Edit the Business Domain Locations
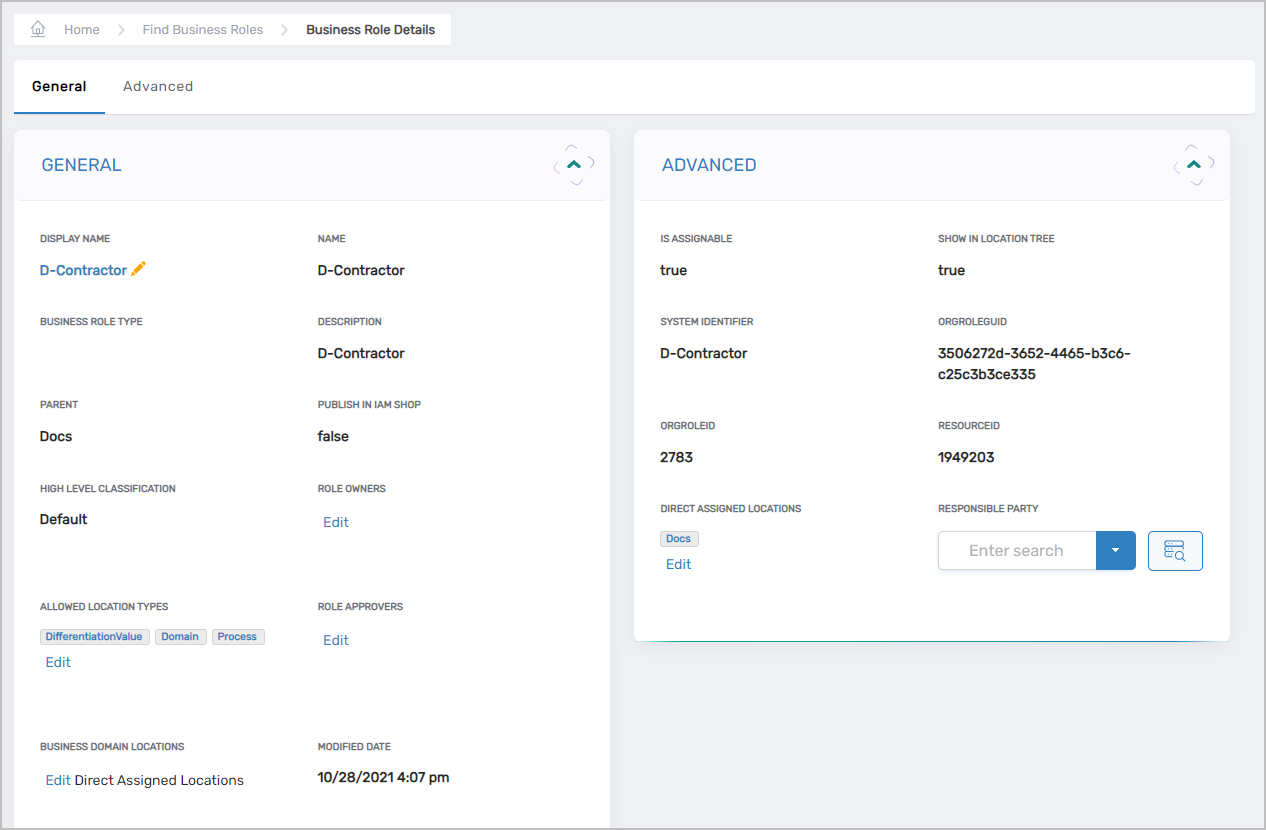The width and height of the screenshot is (1266, 830). tap(58, 780)
